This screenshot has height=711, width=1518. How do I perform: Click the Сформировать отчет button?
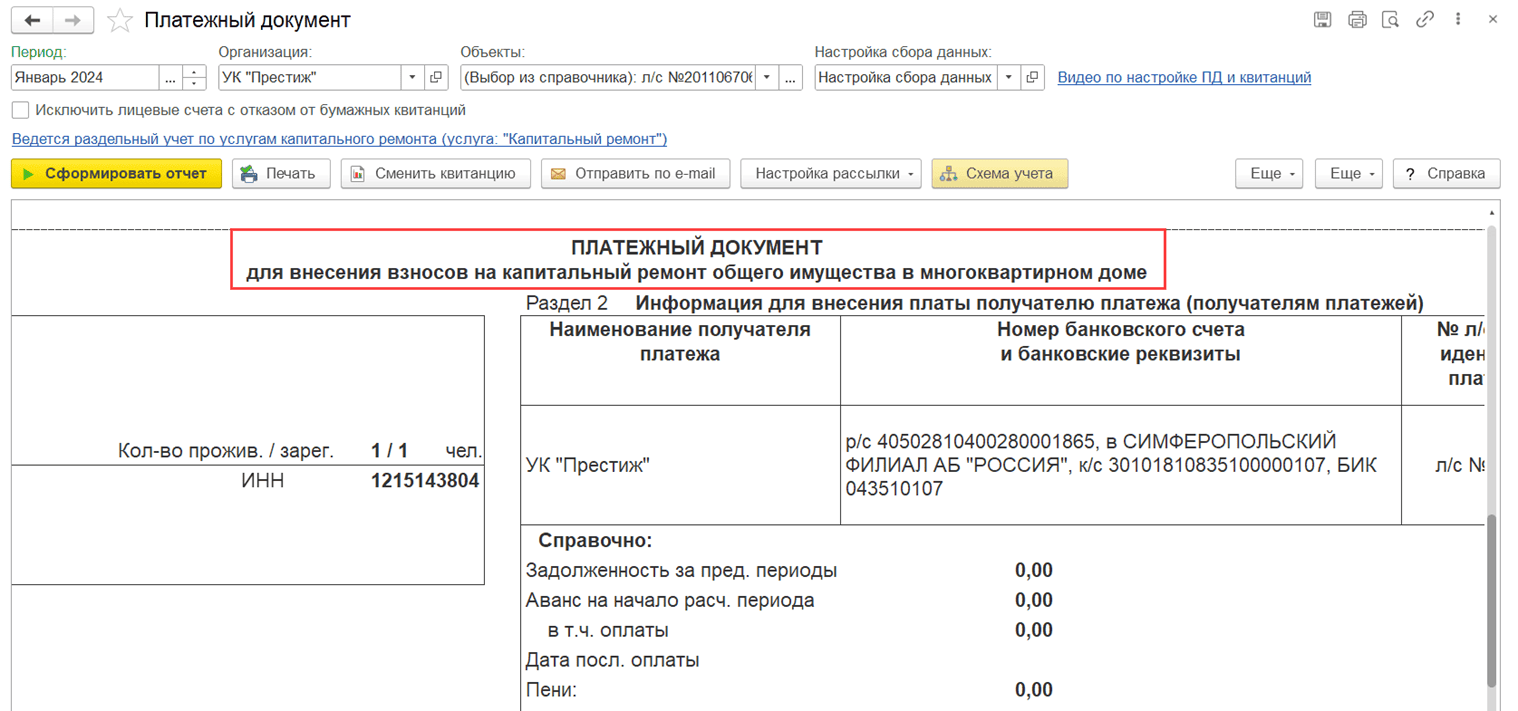click(x=116, y=173)
